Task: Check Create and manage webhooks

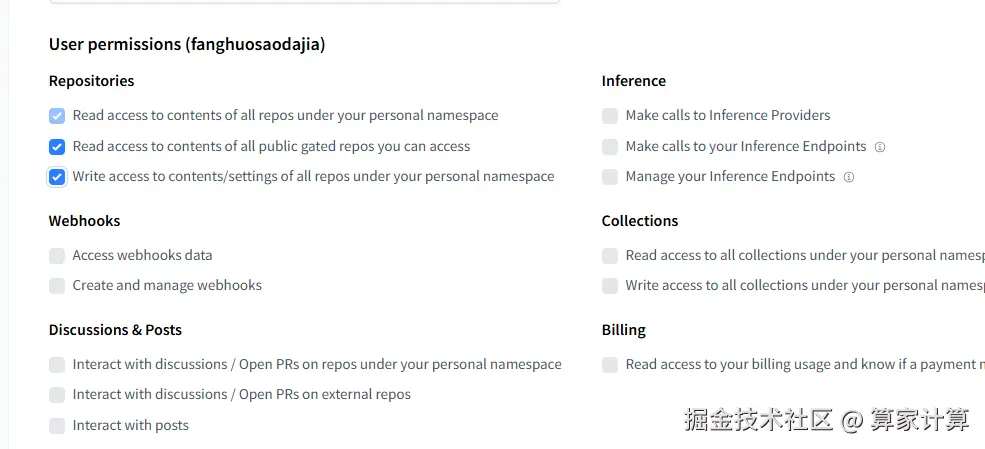Action: (57, 286)
